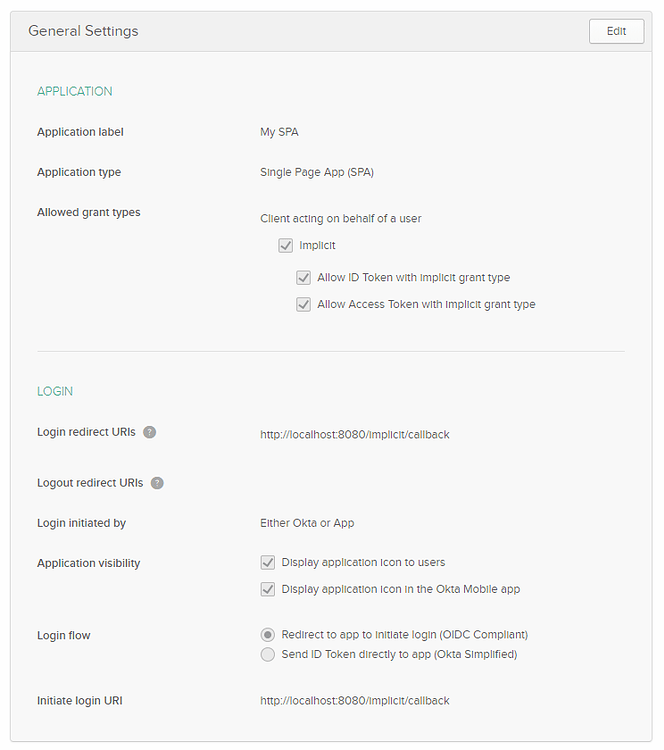Select Send ID Token directly to app radio

[268, 655]
